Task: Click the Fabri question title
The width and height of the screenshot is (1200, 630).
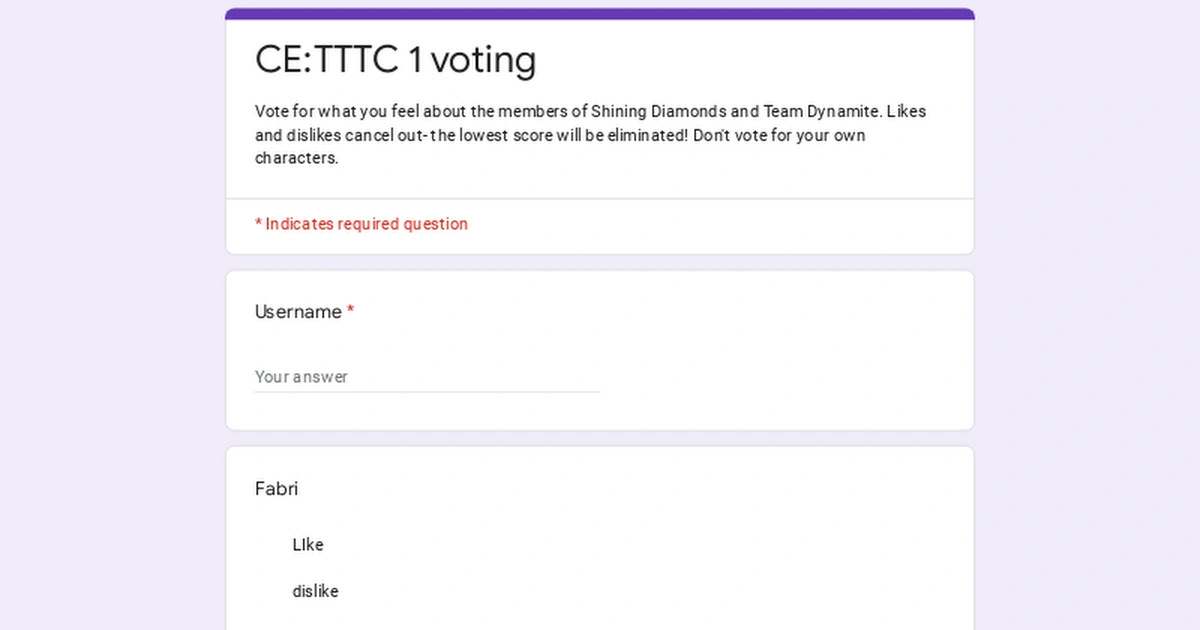Action: 277,489
